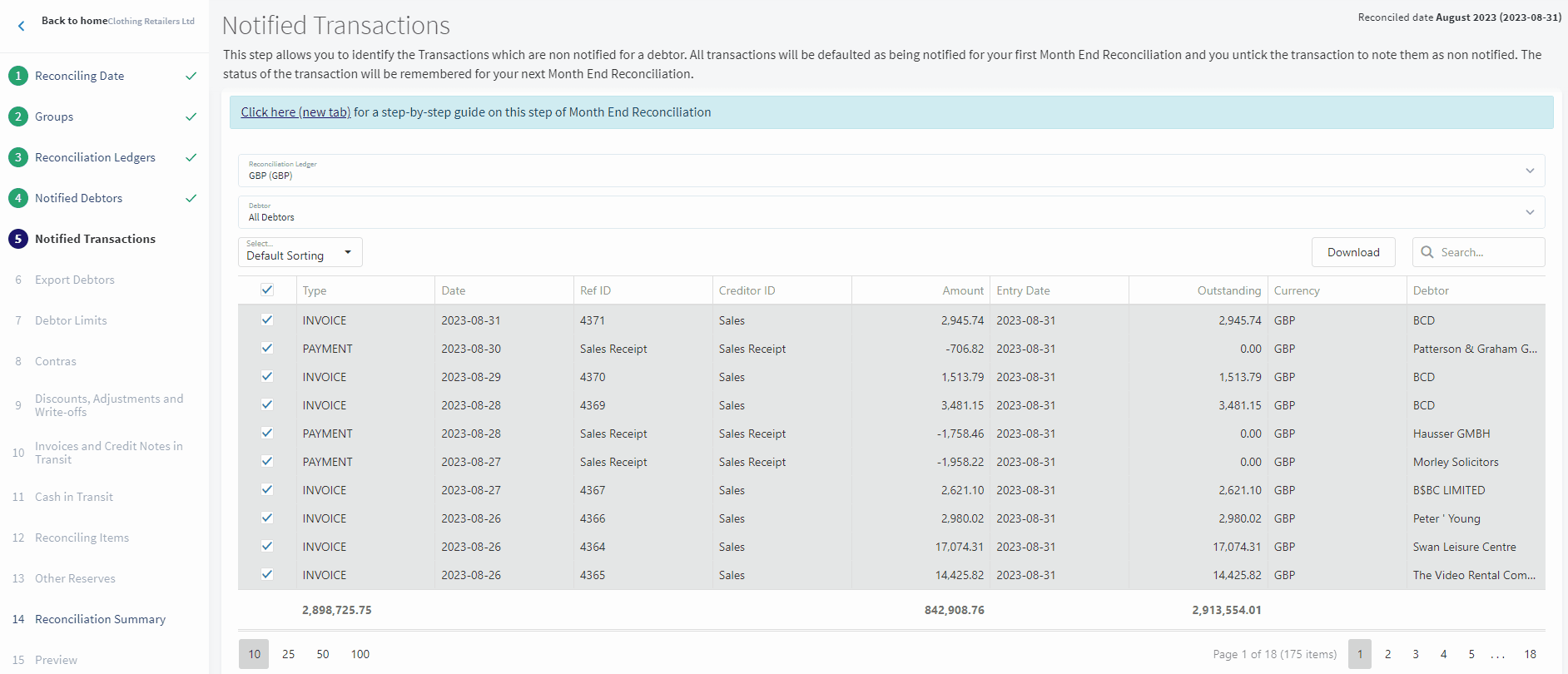Click the checkmark next to Notified Debtors
Screen dimensions: 1568x674
191,198
